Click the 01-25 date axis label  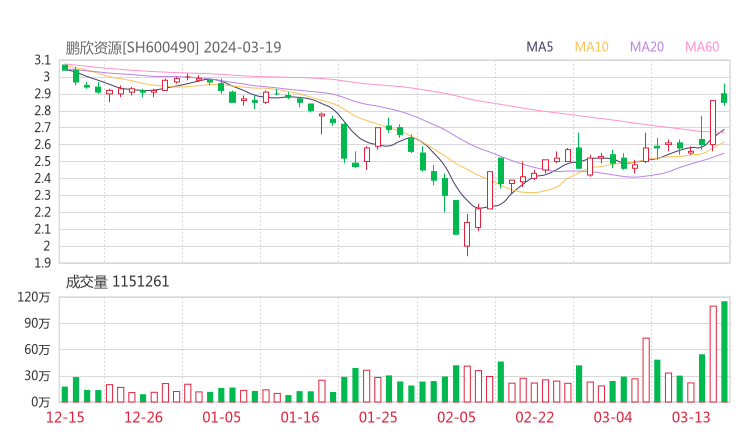(378, 417)
